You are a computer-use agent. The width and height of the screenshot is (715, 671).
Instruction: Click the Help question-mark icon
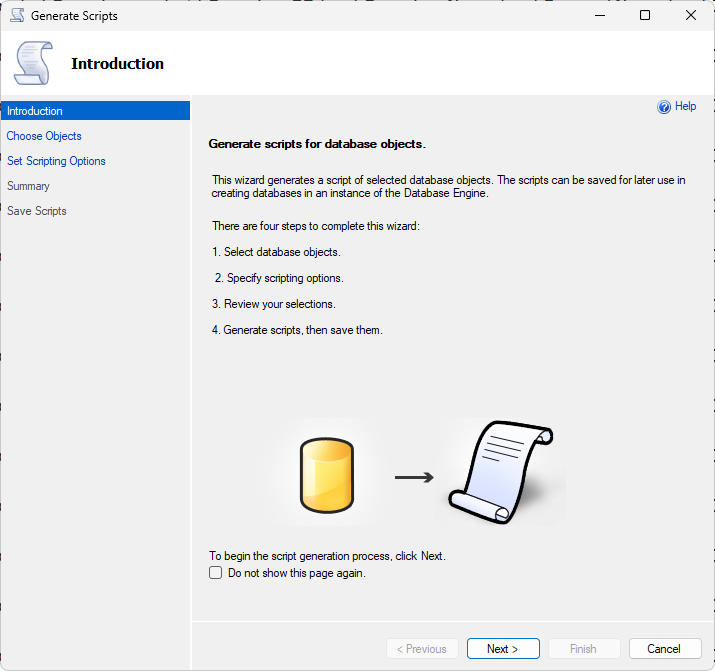point(664,107)
